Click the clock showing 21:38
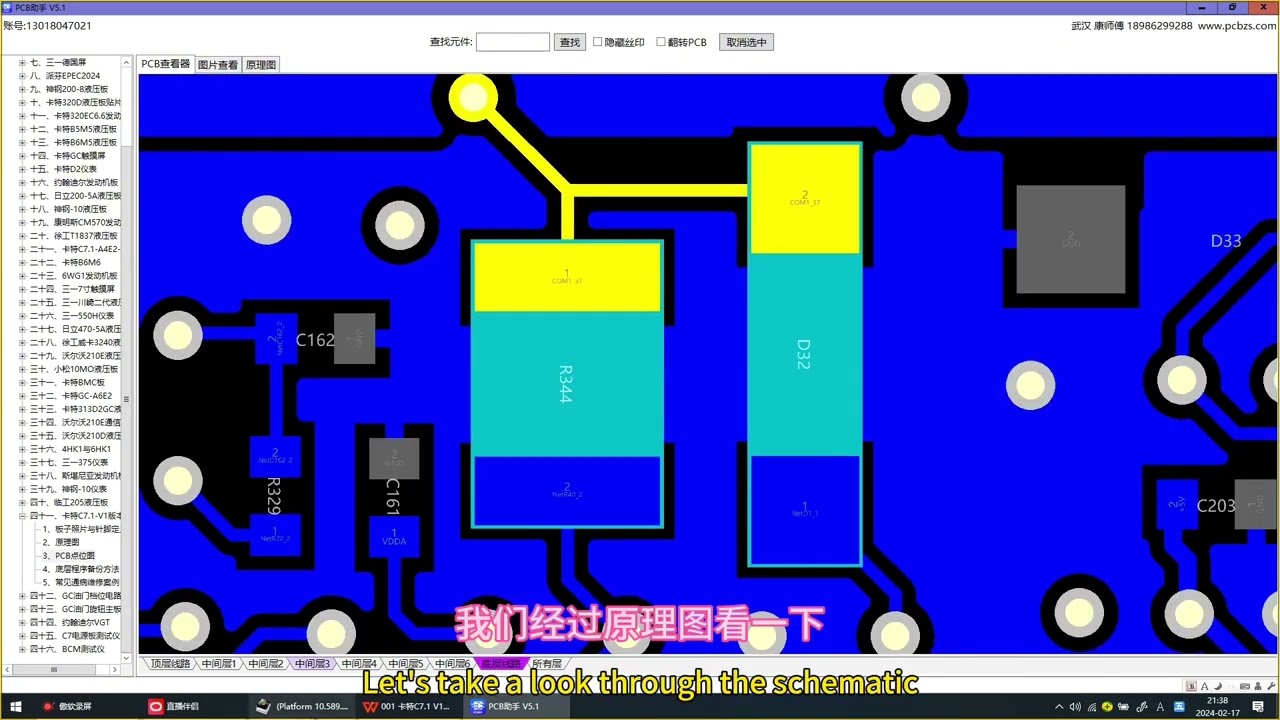The image size is (1280, 720). [x=1217, y=706]
